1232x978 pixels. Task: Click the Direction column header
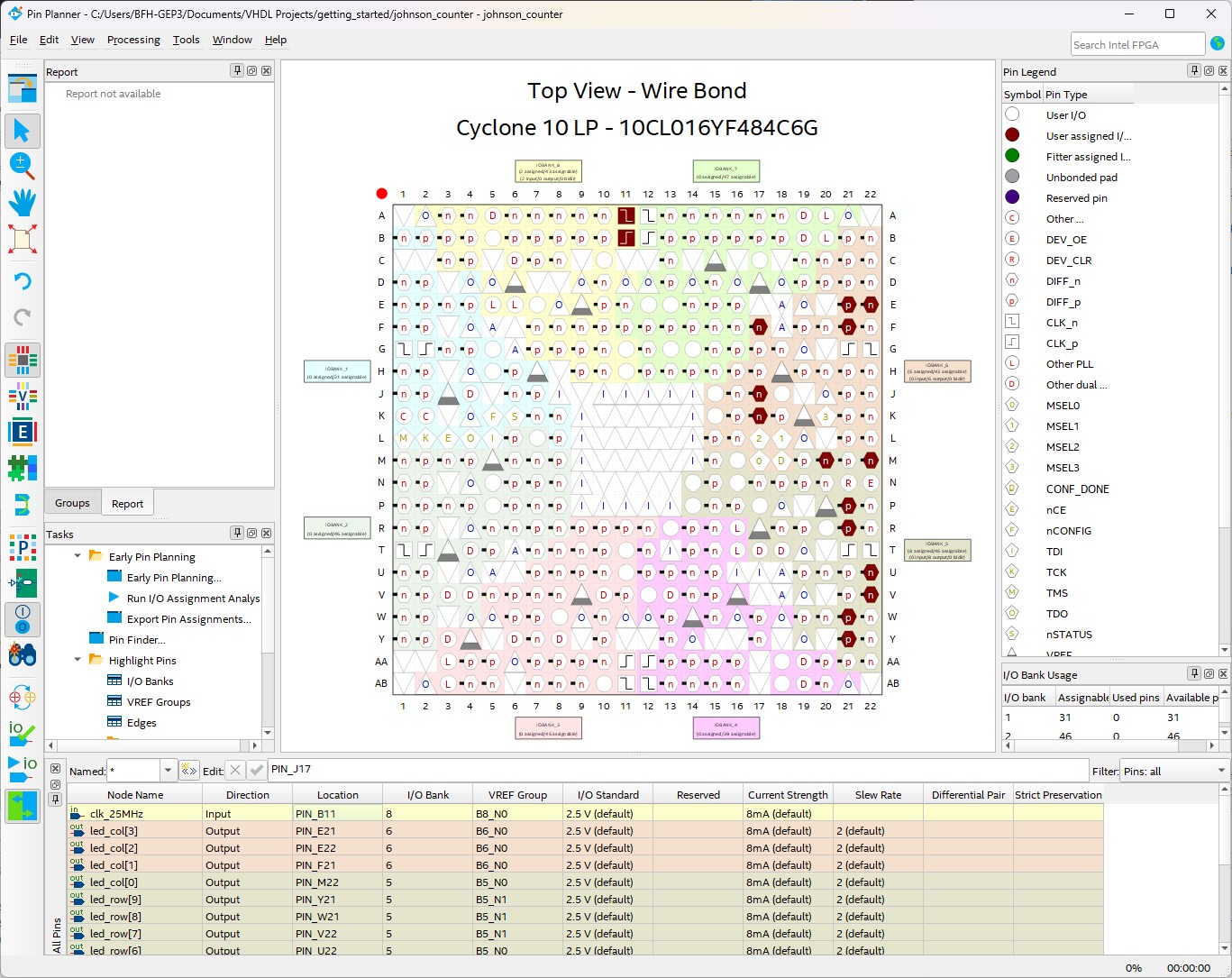click(x=248, y=795)
